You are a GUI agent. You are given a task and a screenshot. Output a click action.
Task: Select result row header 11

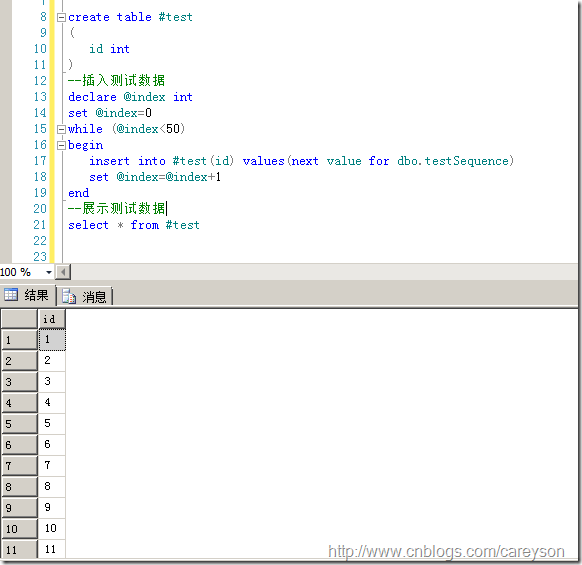19,549
